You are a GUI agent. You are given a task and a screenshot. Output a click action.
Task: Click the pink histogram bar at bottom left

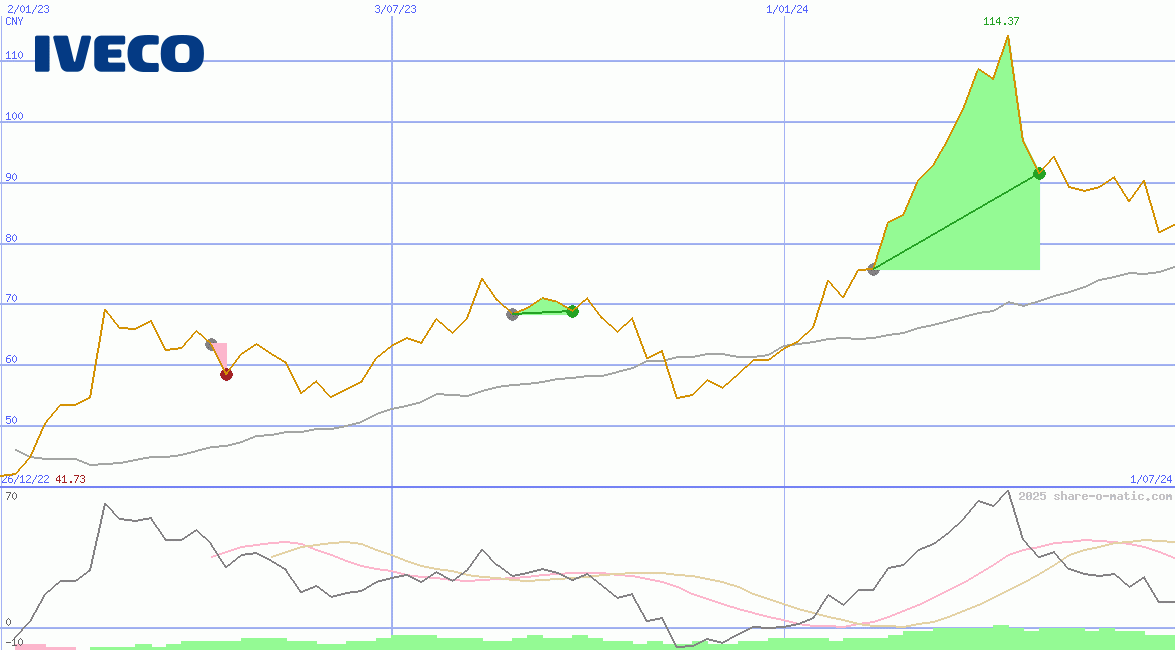tap(40, 646)
